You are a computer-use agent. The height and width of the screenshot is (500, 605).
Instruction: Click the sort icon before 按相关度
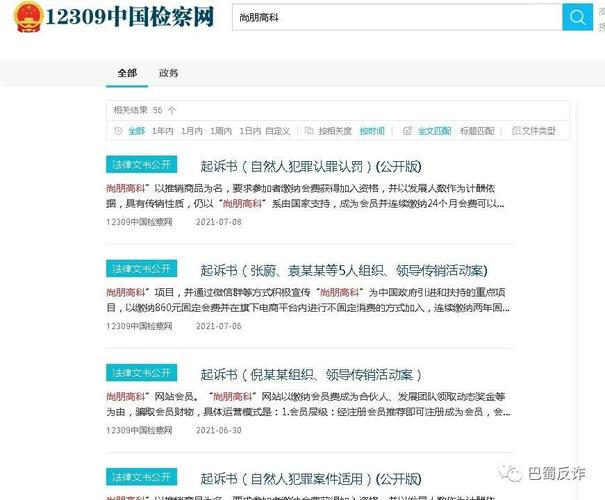click(309, 131)
